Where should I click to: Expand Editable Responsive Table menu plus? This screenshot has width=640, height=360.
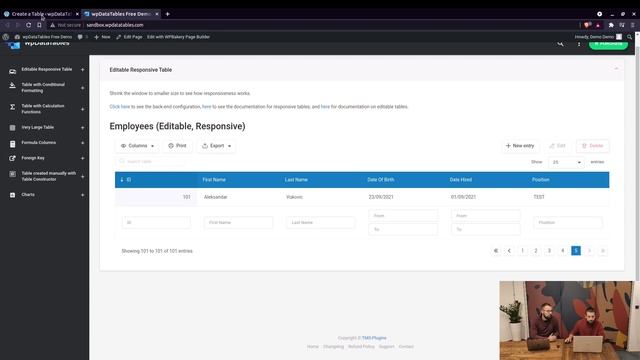click(82, 70)
